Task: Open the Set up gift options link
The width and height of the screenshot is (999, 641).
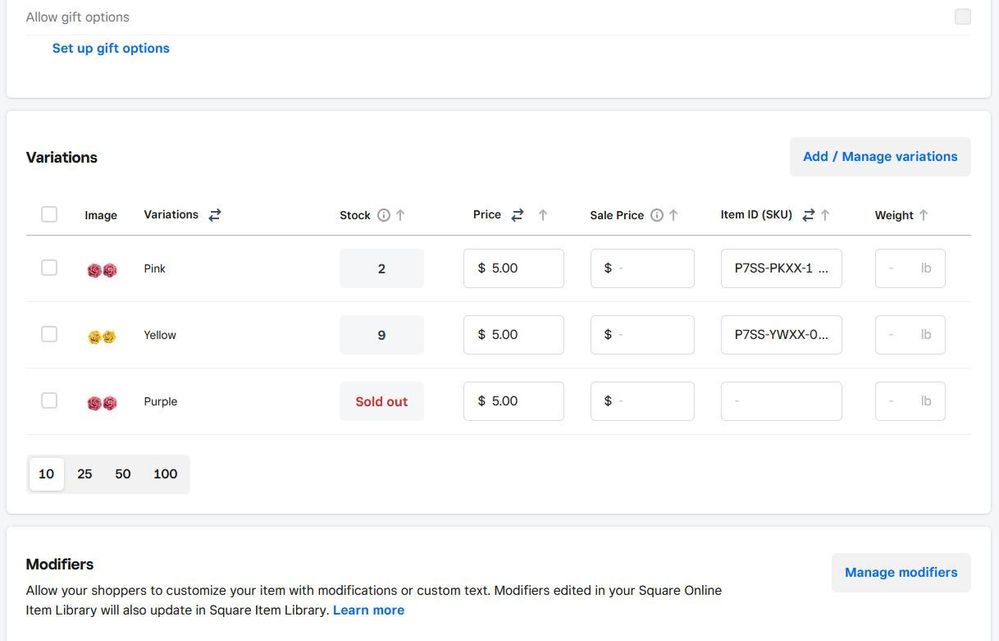Action: (111, 48)
